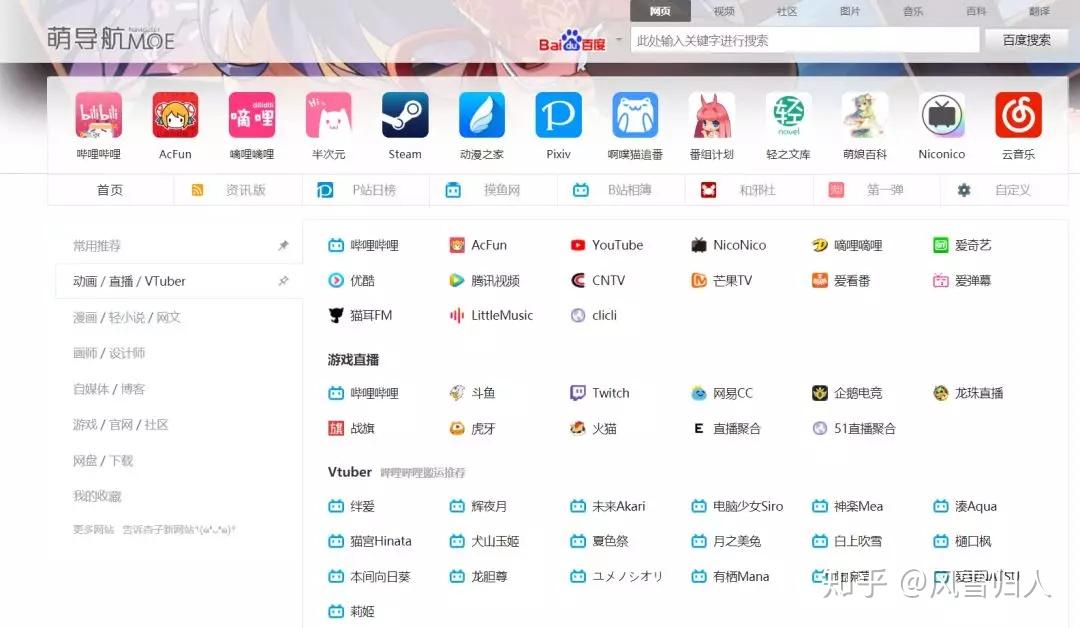Open the 绊爱 Vtuber link
1080x628 pixels.
click(352, 506)
